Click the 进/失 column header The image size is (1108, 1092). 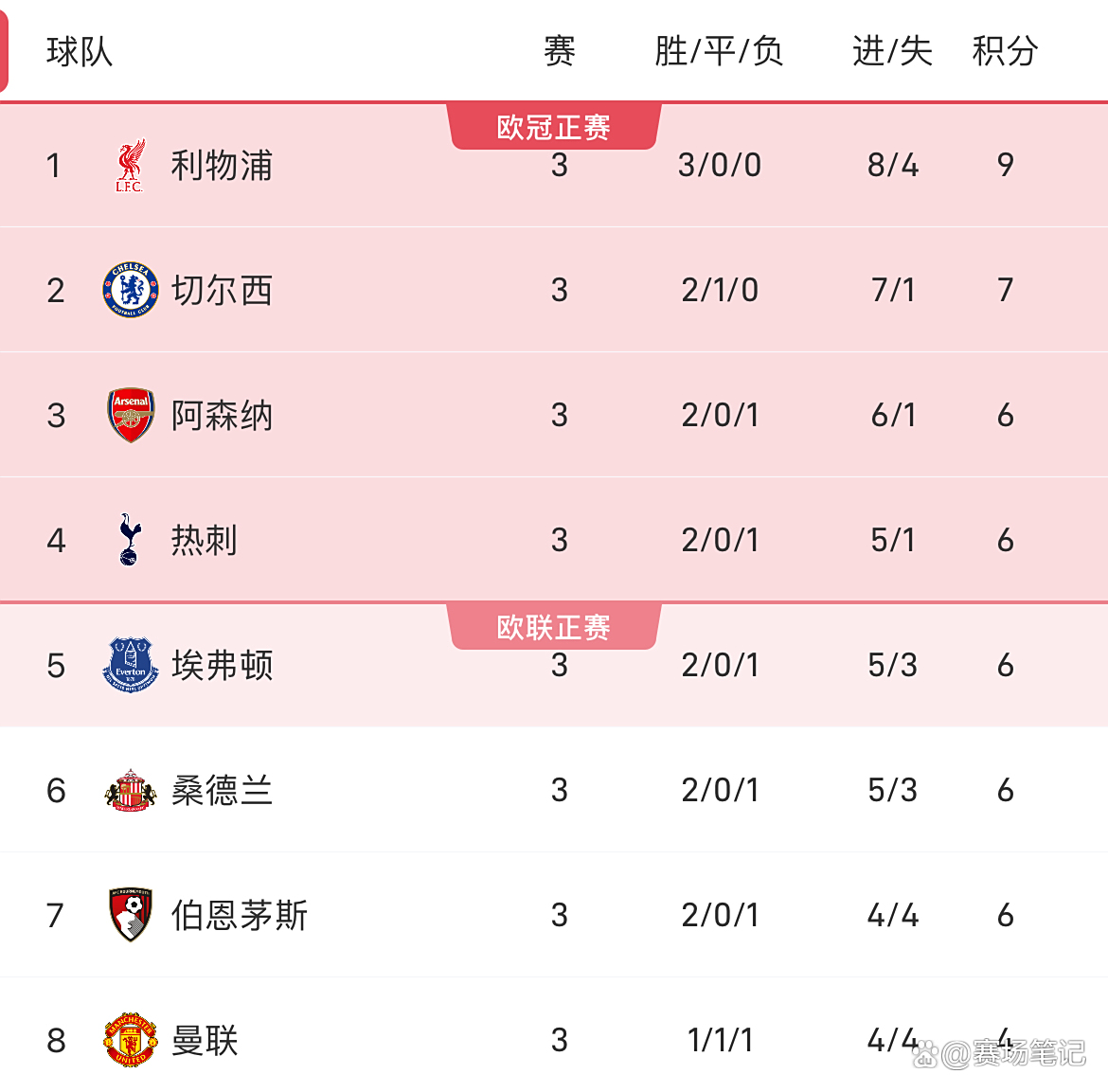pos(892,51)
